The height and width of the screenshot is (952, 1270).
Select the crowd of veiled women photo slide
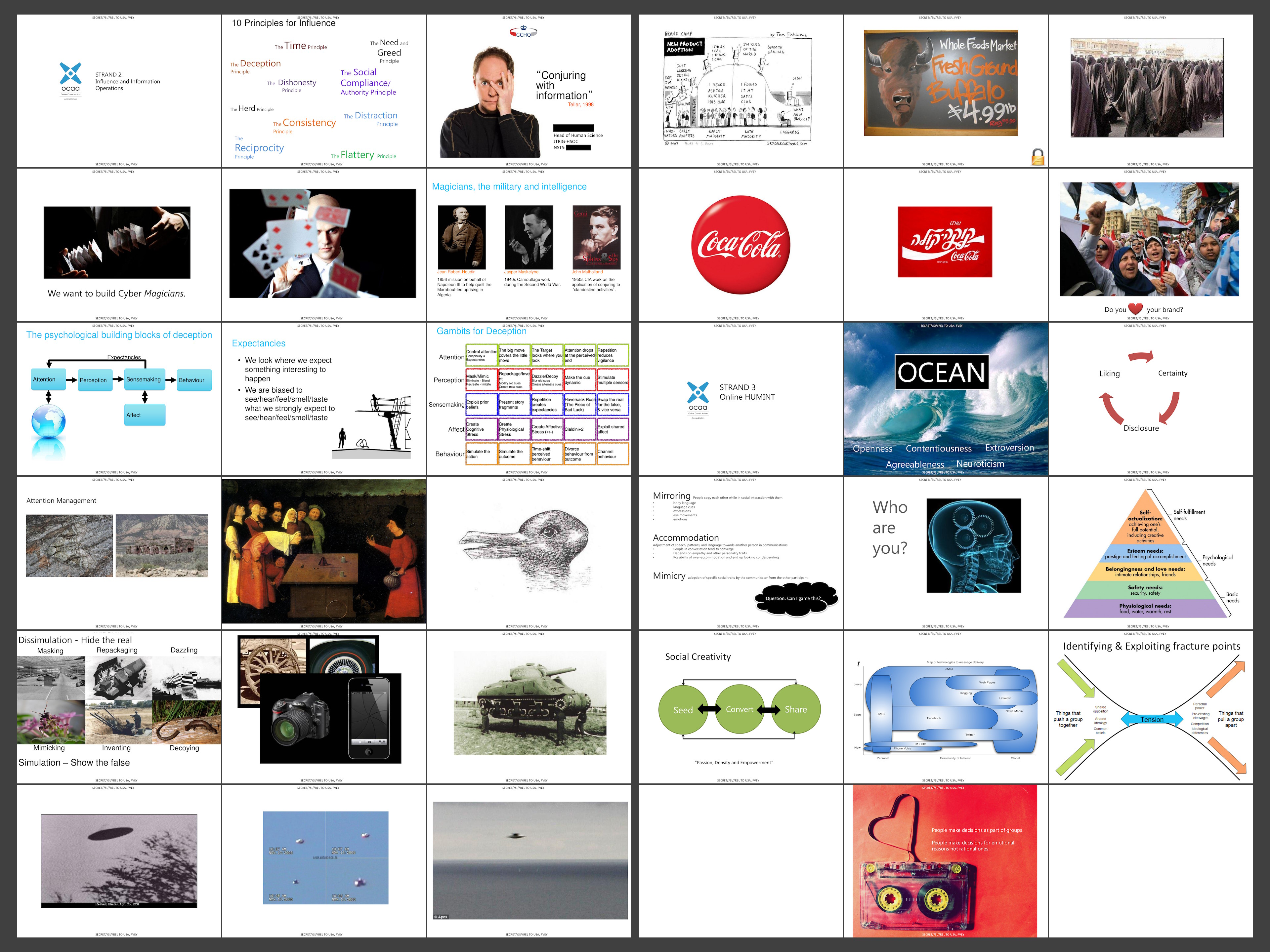[1151, 91]
